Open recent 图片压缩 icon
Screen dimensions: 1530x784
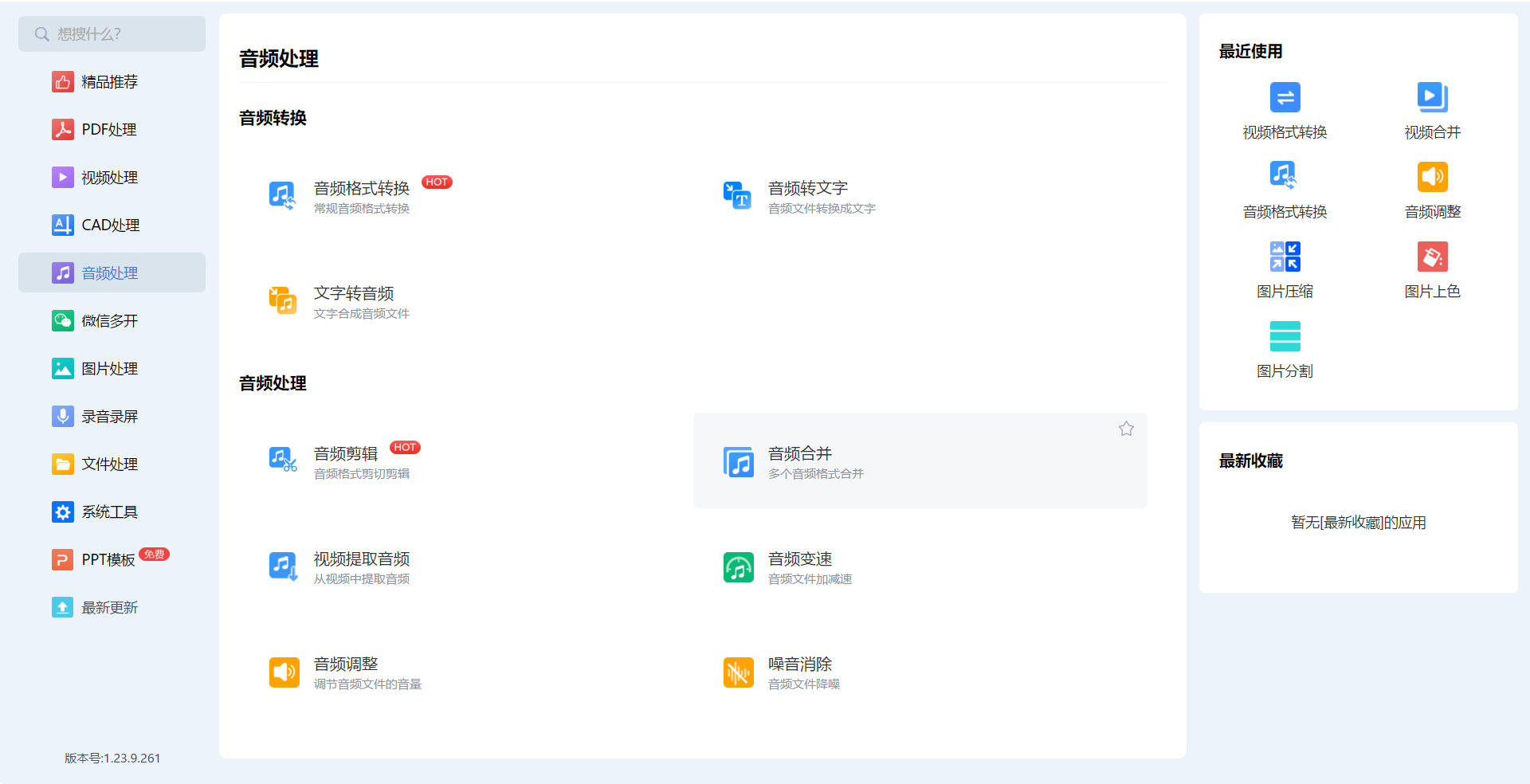click(x=1285, y=257)
